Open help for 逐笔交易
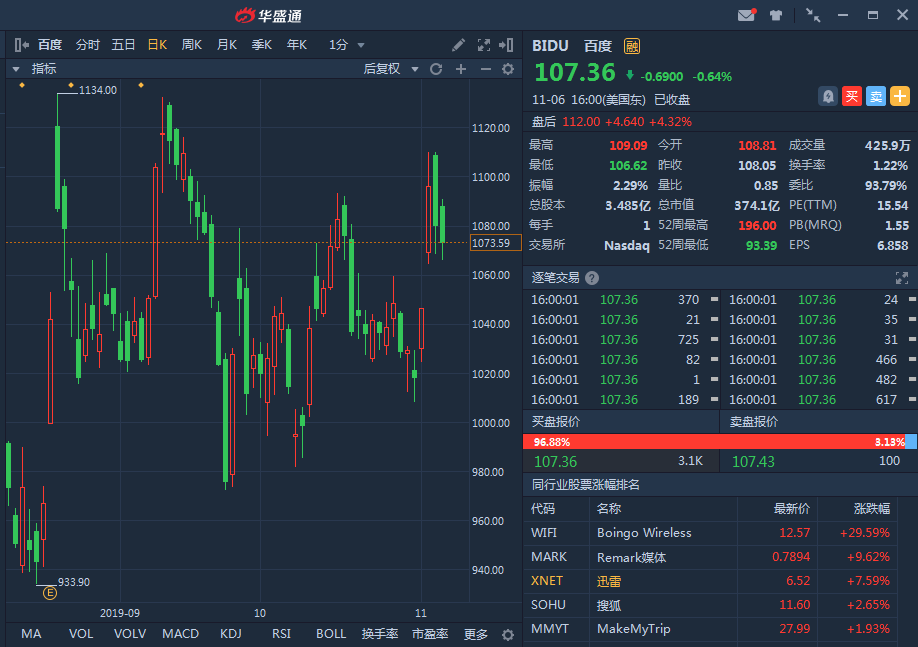The width and height of the screenshot is (918, 647). click(x=592, y=278)
